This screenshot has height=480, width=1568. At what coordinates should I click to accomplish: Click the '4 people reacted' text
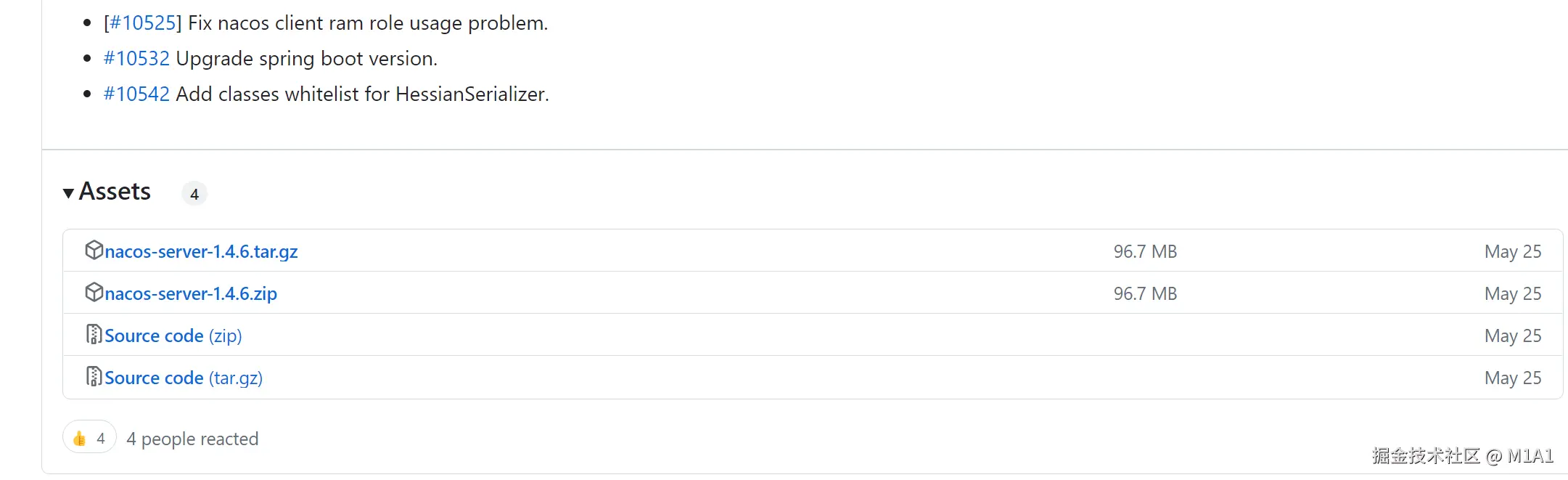[x=192, y=439]
